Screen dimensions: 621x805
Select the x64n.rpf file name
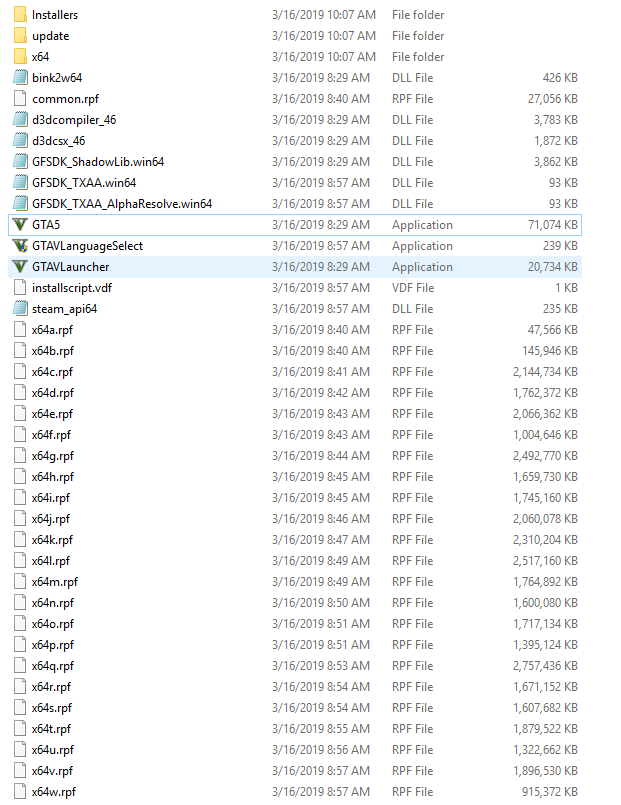click(53, 603)
